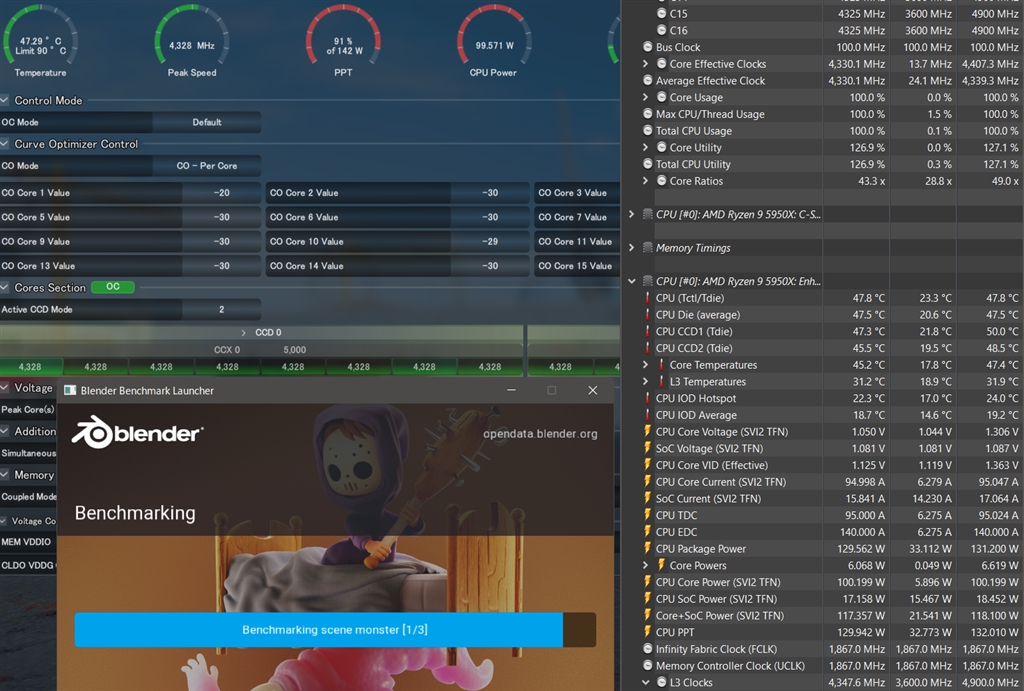Click the icon beside Memory Controller Clock (UCLK)
1024x691 pixels.
(x=647, y=666)
